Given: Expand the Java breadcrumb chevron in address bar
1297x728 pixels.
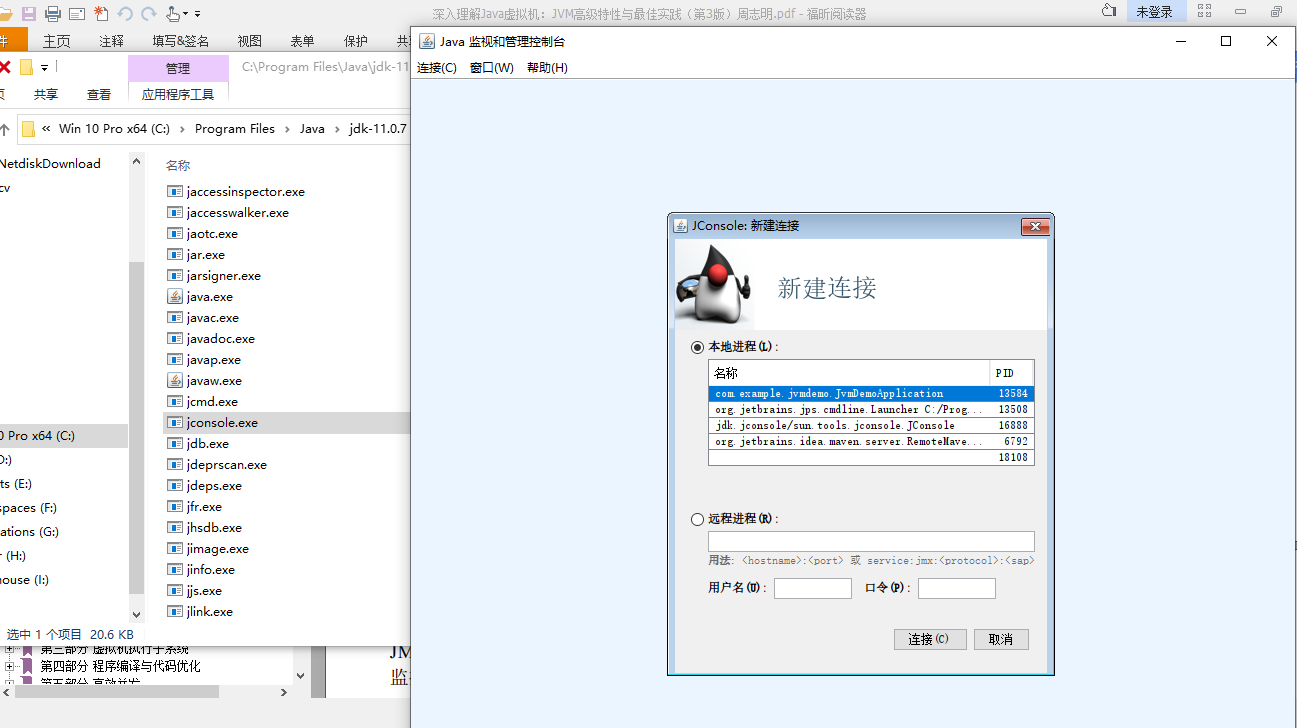Looking at the screenshot, I should (x=337, y=129).
